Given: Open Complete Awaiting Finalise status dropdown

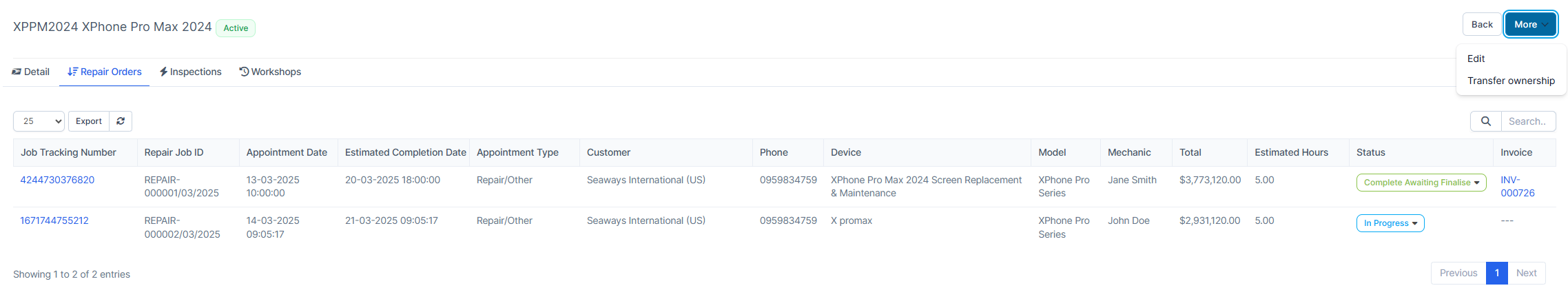Looking at the screenshot, I should coord(1421,183).
